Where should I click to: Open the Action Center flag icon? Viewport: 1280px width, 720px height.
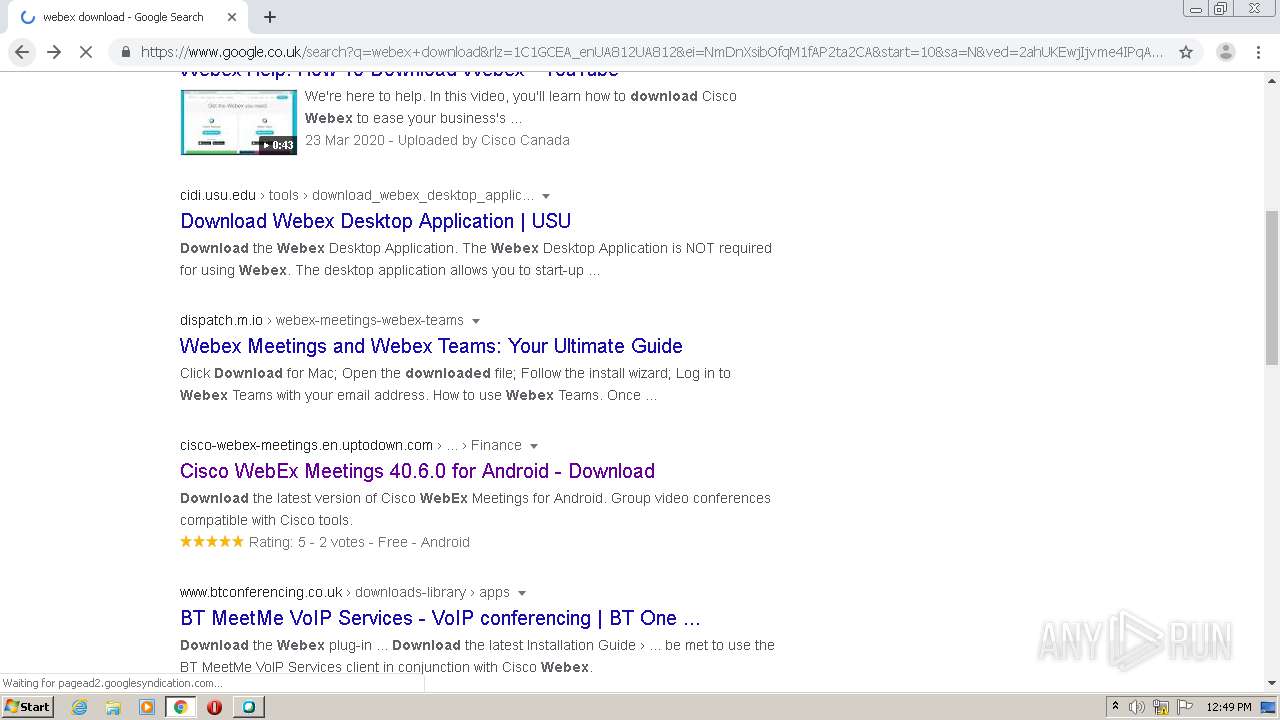coord(1183,707)
